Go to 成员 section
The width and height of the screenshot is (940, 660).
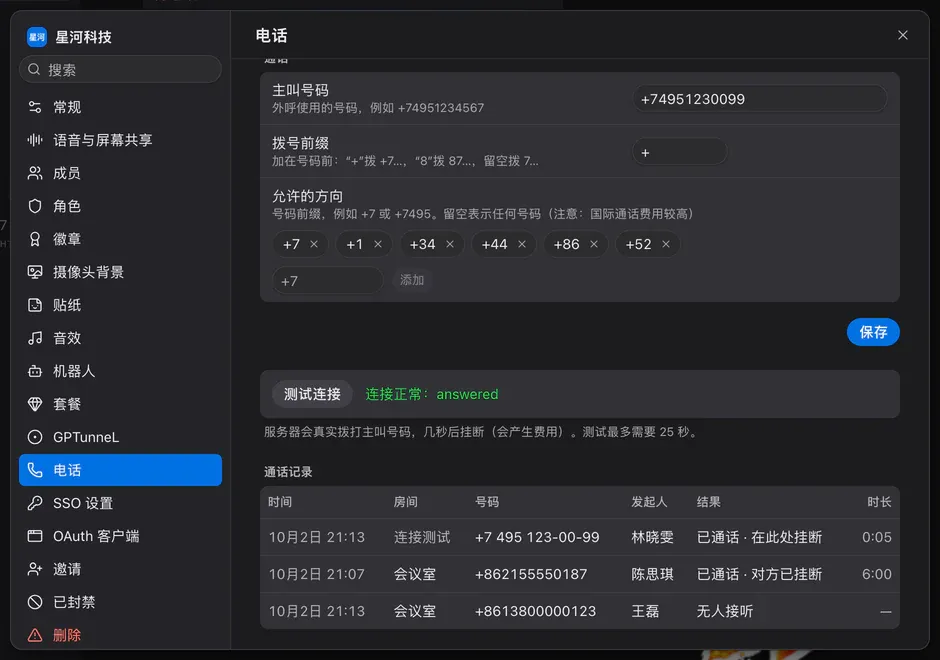pos(120,173)
